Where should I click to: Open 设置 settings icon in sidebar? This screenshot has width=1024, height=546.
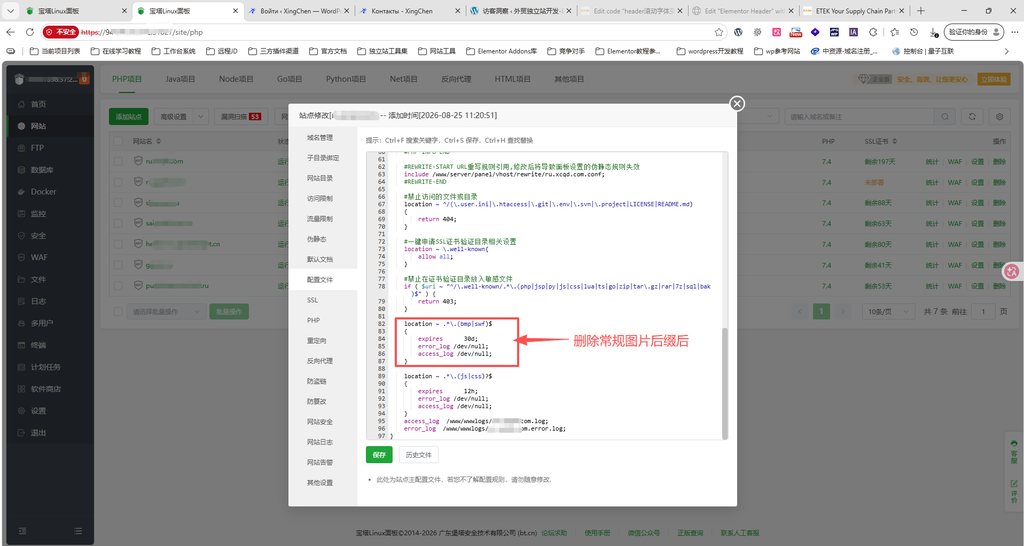[x=22, y=411]
